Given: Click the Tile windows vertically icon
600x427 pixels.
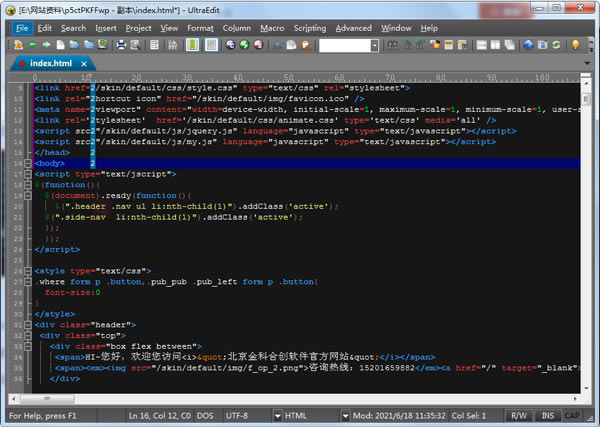Looking at the screenshot, I should (496, 45).
